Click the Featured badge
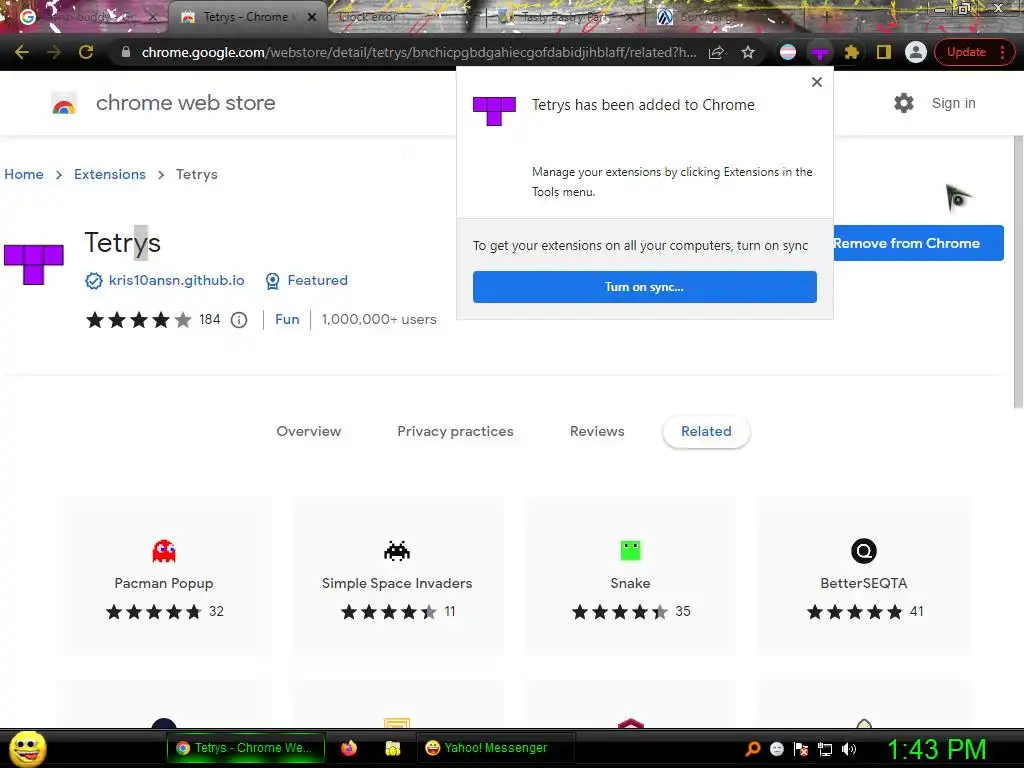The height and width of the screenshot is (768, 1024). click(x=306, y=280)
